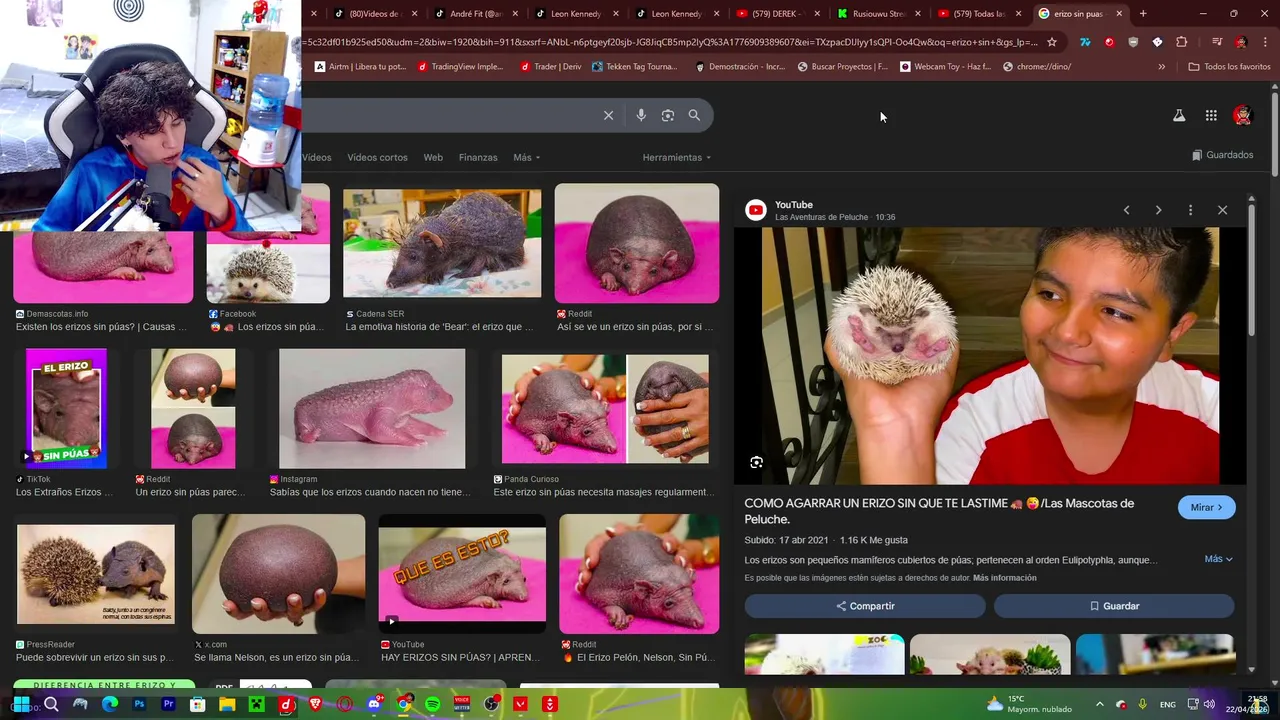Open large hedgehog preview image
1280x720 pixels.
point(990,356)
